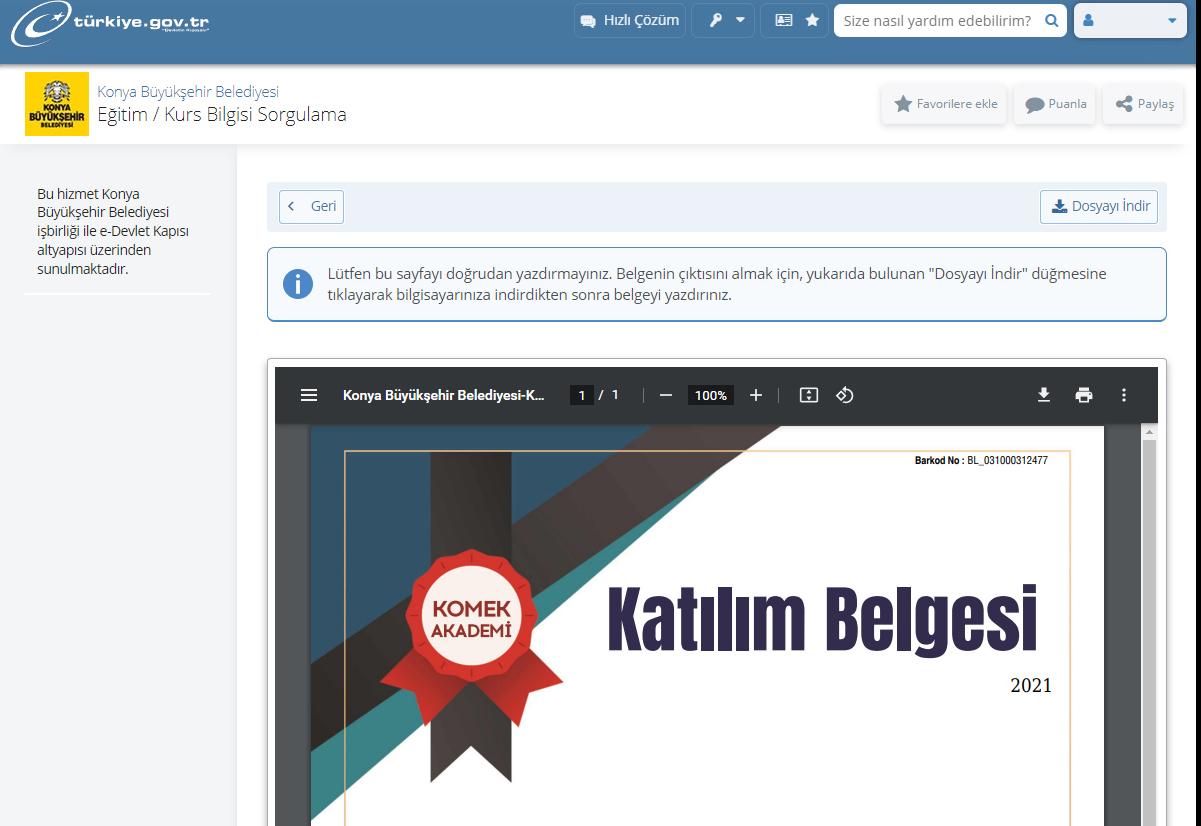Click the PDF title 'Konya Büyükşehir Belediyesi-K...'
This screenshot has width=1201, height=826.
coord(444,395)
